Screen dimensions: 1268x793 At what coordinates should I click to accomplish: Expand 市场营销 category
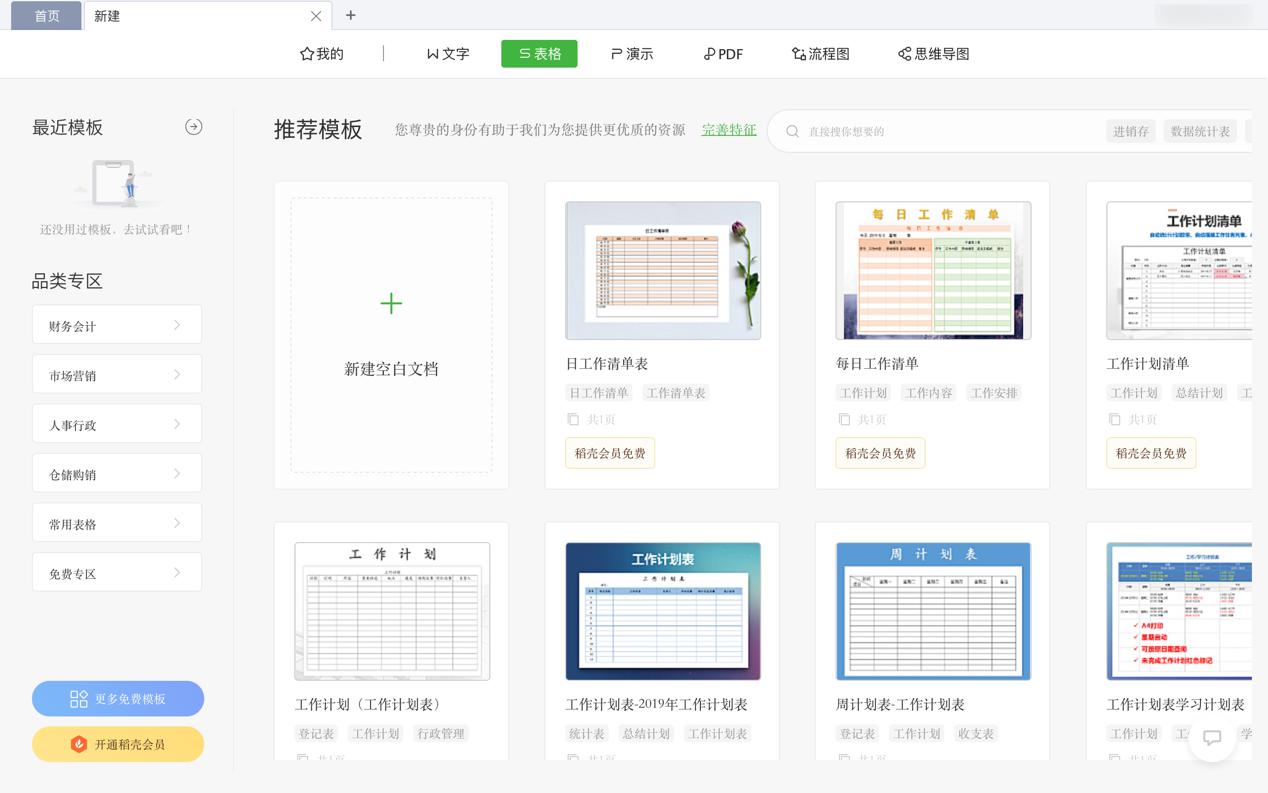point(117,375)
